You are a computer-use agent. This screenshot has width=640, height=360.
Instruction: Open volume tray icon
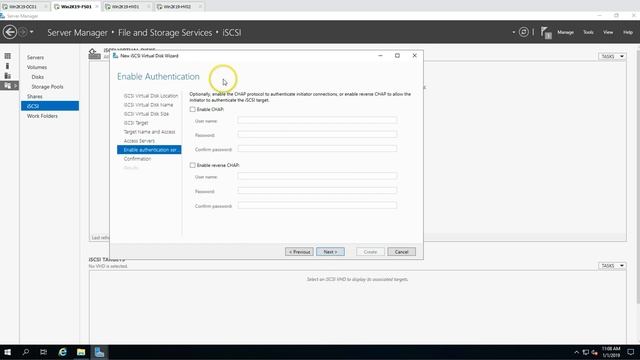click(x=595, y=352)
